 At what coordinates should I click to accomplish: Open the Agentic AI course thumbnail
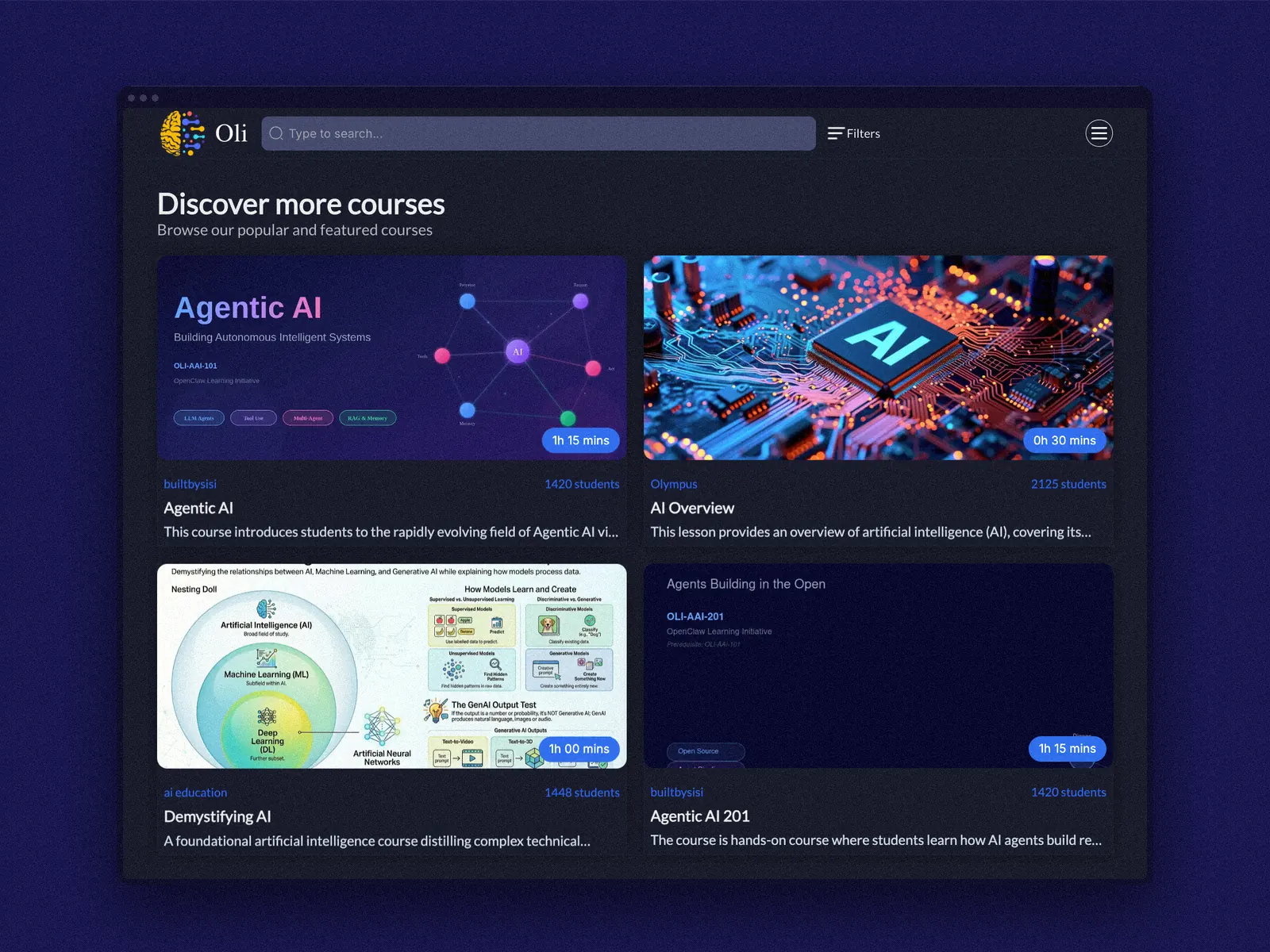[392, 358]
